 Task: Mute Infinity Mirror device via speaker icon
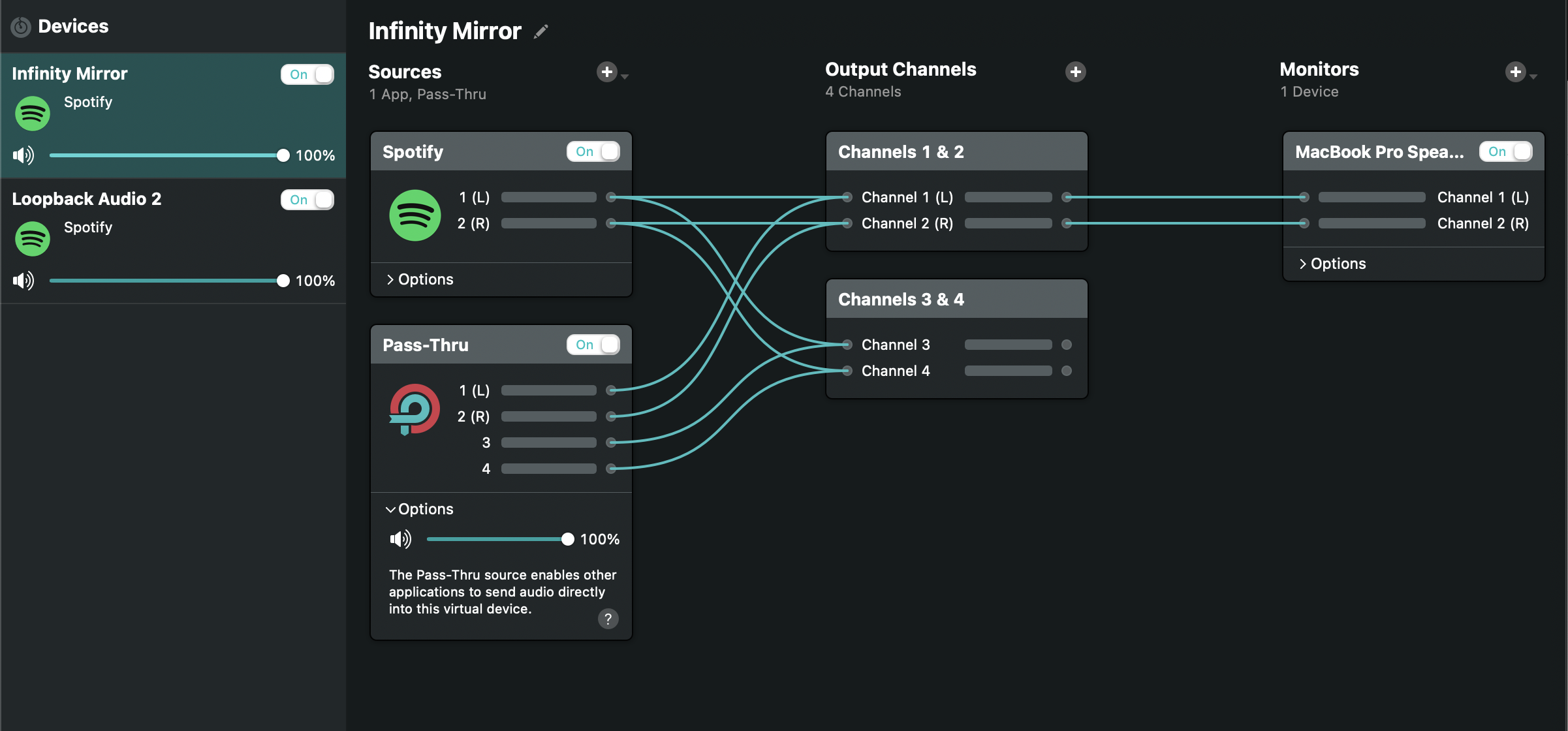(24, 155)
